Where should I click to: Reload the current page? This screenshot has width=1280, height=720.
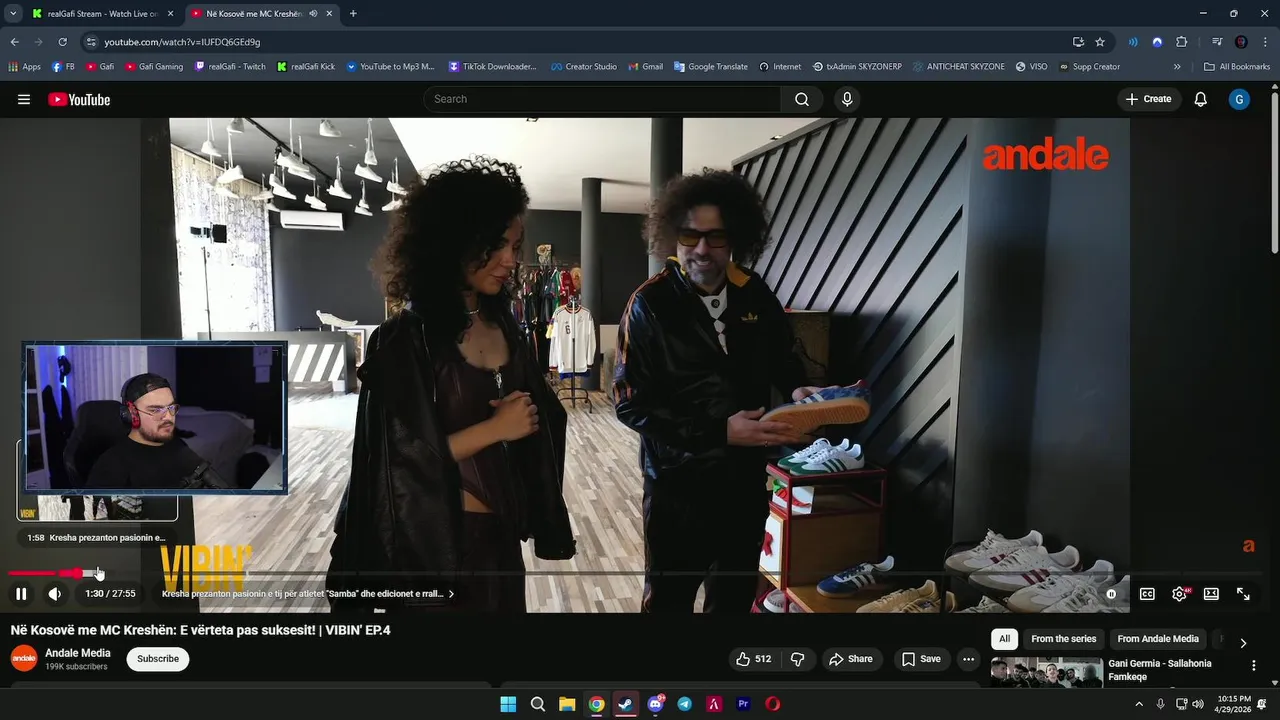62,42
